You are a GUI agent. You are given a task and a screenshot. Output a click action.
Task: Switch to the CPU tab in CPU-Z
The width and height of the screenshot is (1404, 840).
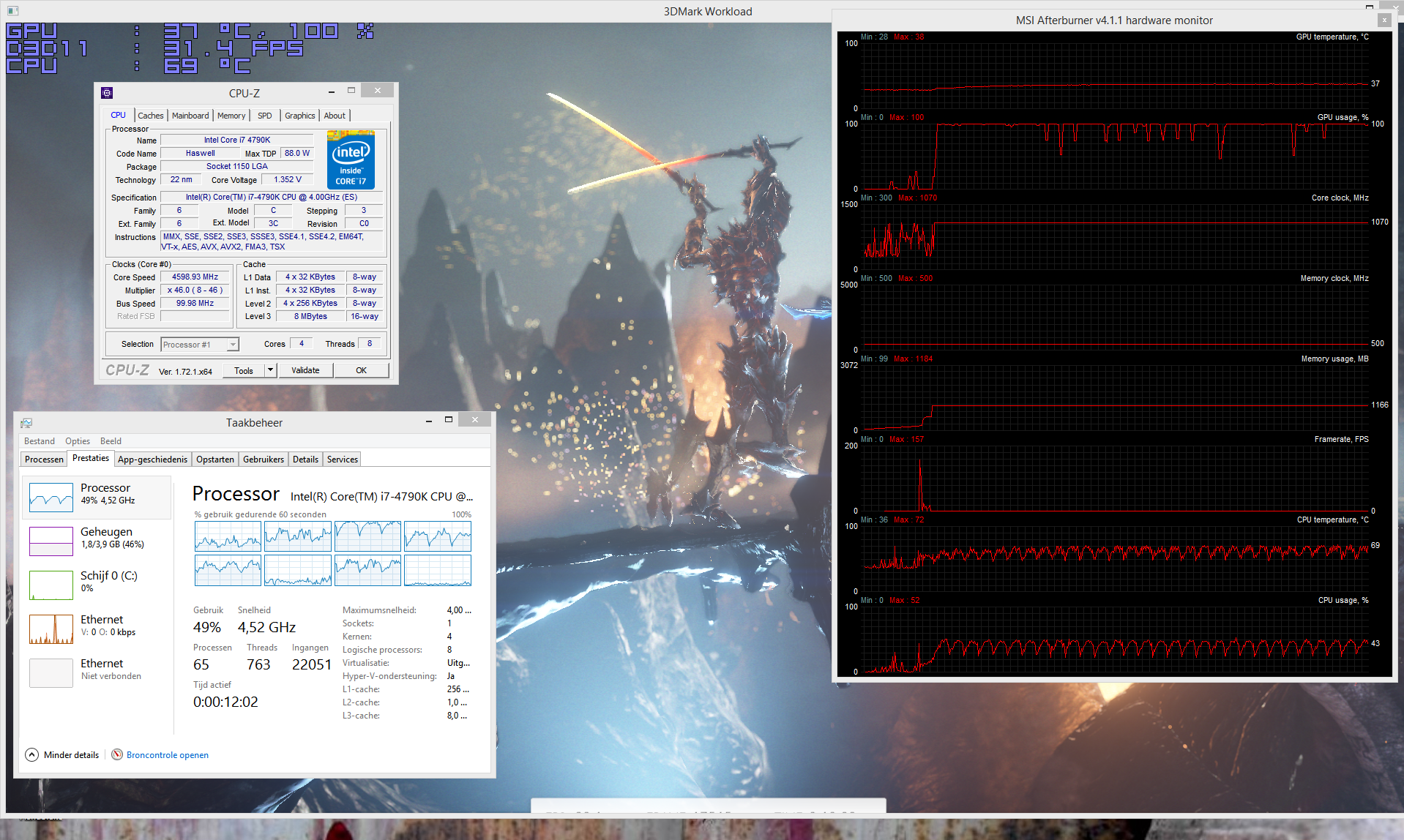click(119, 115)
